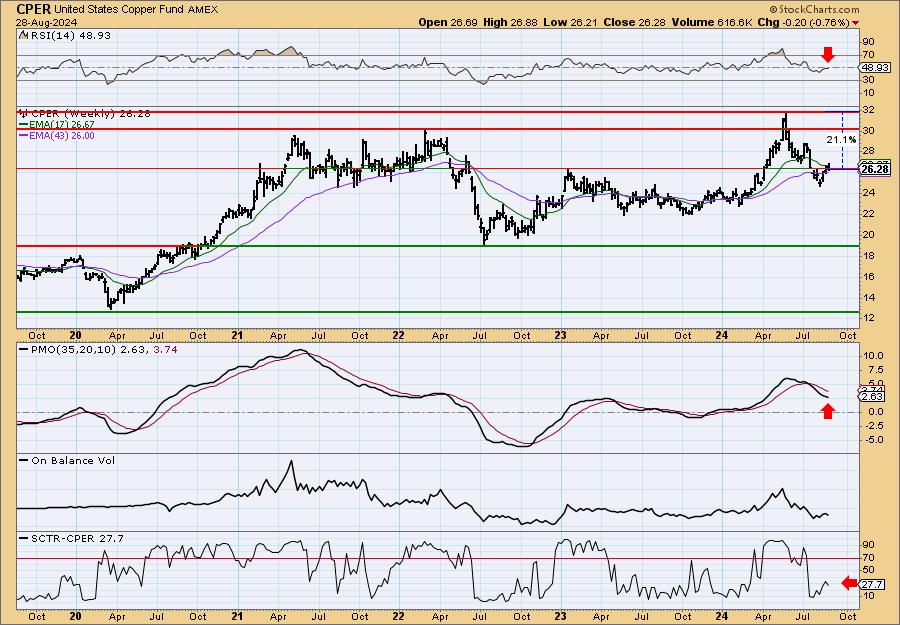The height and width of the screenshot is (625, 900).
Task: Click the RSI(14) 48.93 indicator label
Action: coord(70,35)
